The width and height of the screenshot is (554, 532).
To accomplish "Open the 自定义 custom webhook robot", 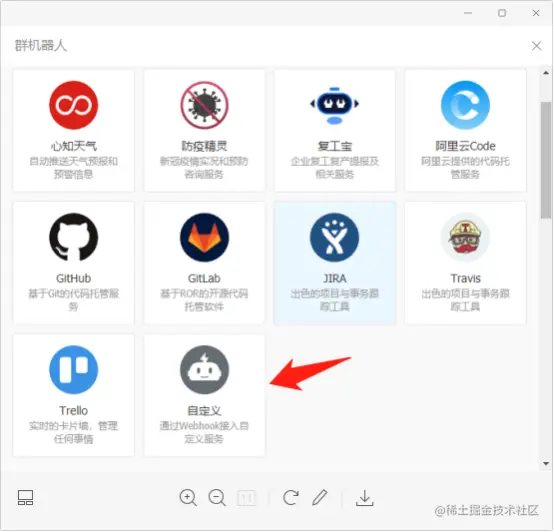I will point(204,395).
